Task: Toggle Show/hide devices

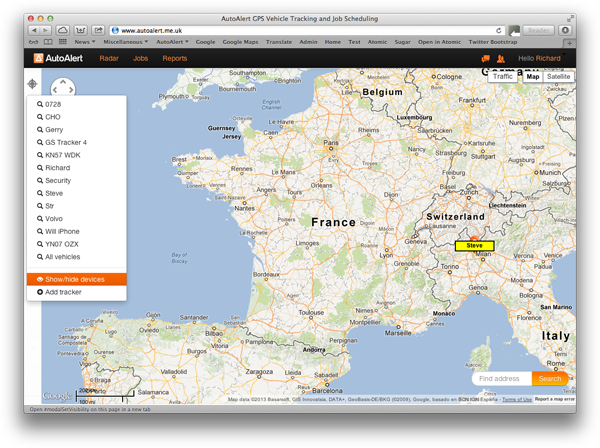Action: 77,279
